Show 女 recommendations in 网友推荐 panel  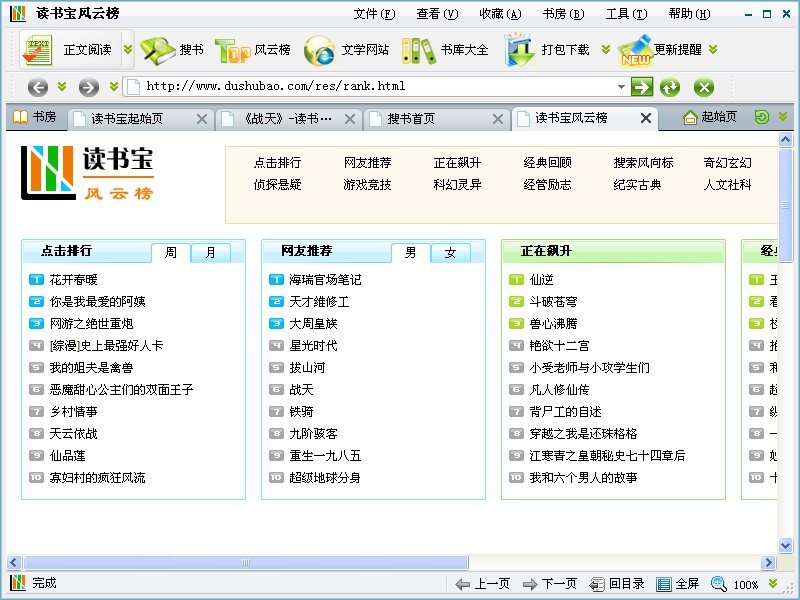click(x=451, y=253)
